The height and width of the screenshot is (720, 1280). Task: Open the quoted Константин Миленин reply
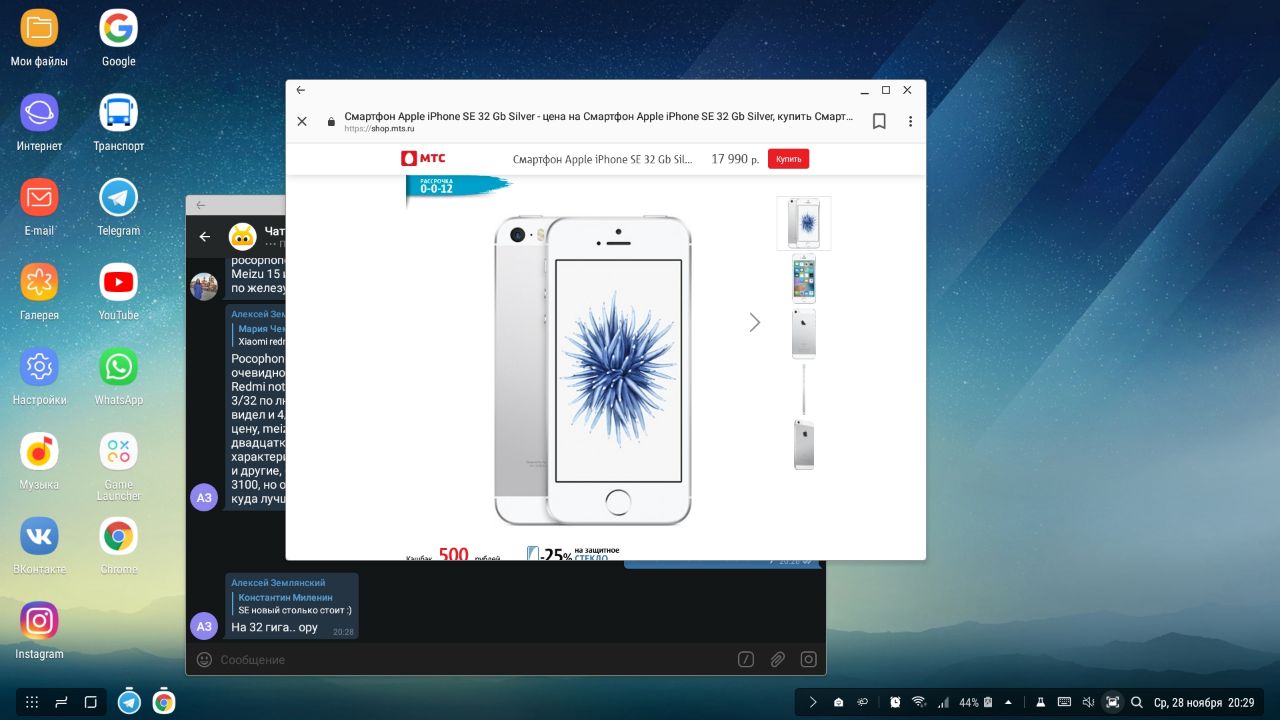[x=293, y=603]
